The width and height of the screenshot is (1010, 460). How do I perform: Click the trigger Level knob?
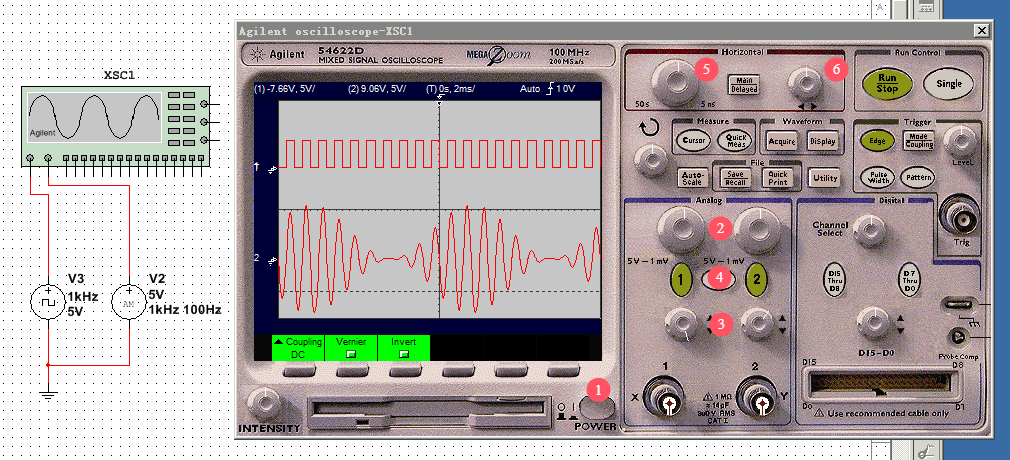[x=960, y=140]
